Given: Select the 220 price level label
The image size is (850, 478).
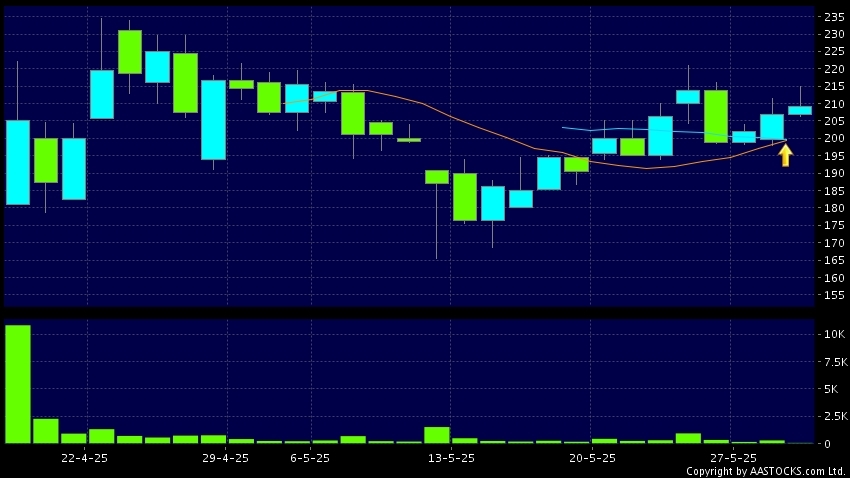Looking at the screenshot, I should [834, 69].
